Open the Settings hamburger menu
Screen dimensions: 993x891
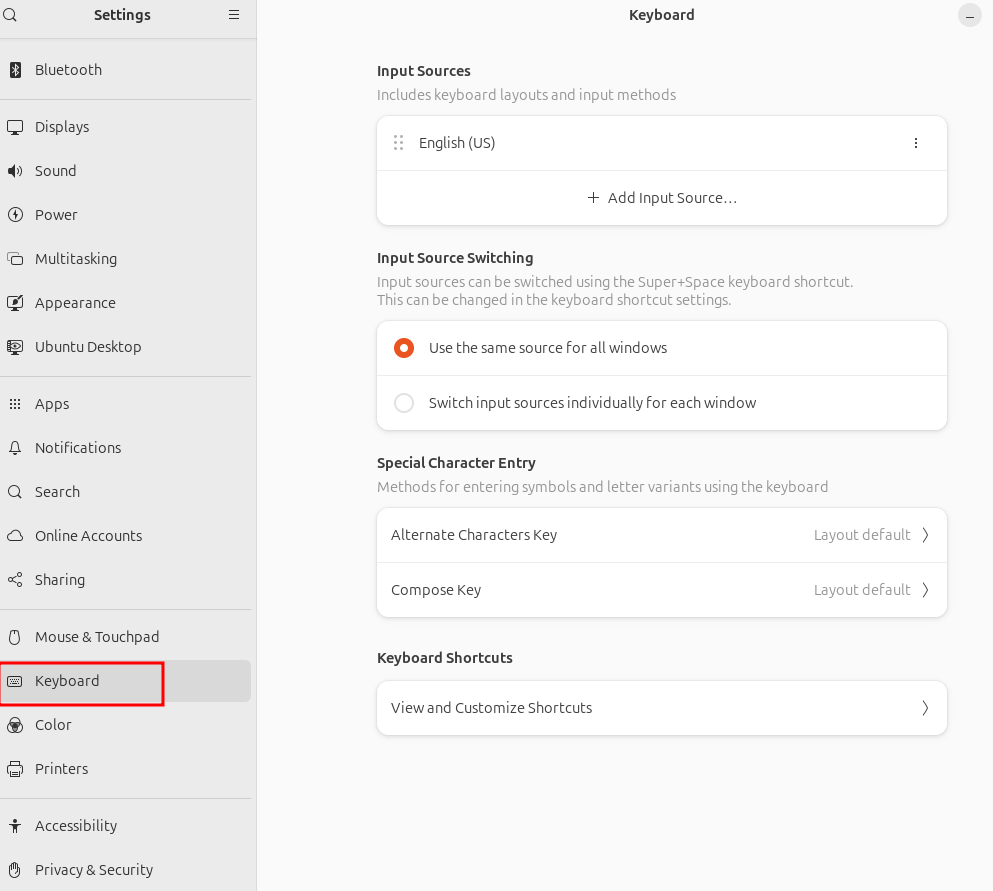[x=234, y=15]
